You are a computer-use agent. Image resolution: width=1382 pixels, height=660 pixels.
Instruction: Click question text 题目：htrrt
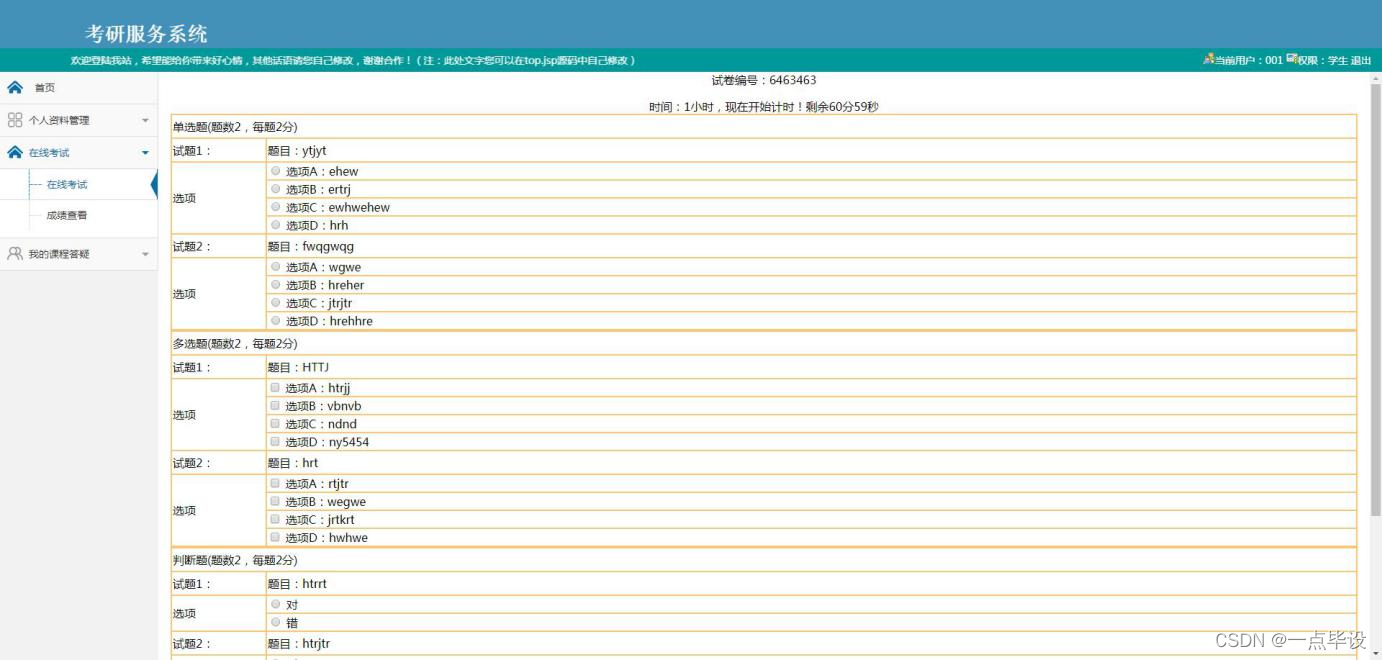click(x=297, y=584)
